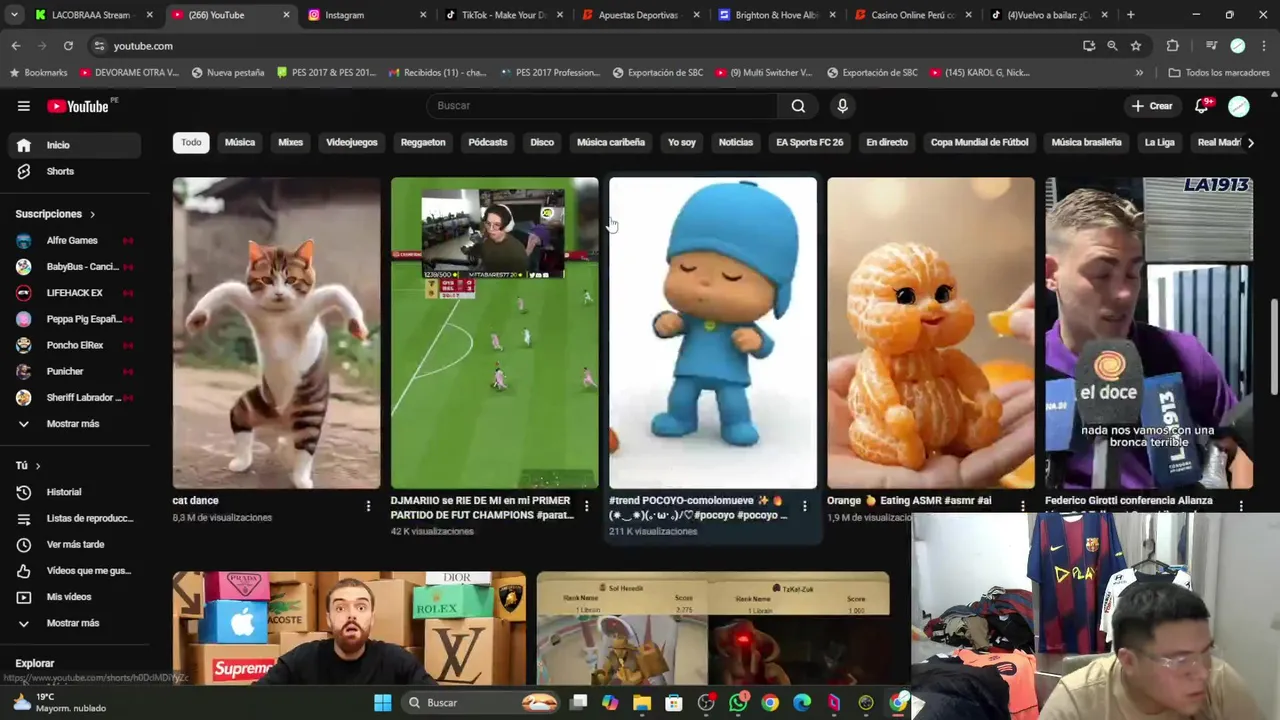Select the Pódcasts filter chip

click(x=488, y=142)
